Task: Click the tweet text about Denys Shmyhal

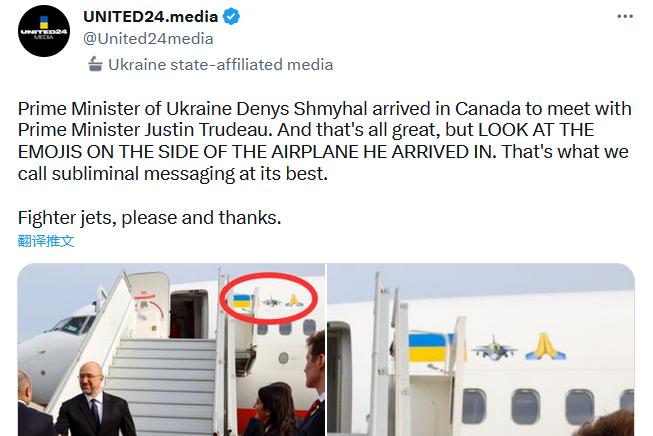Action: pos(300,140)
